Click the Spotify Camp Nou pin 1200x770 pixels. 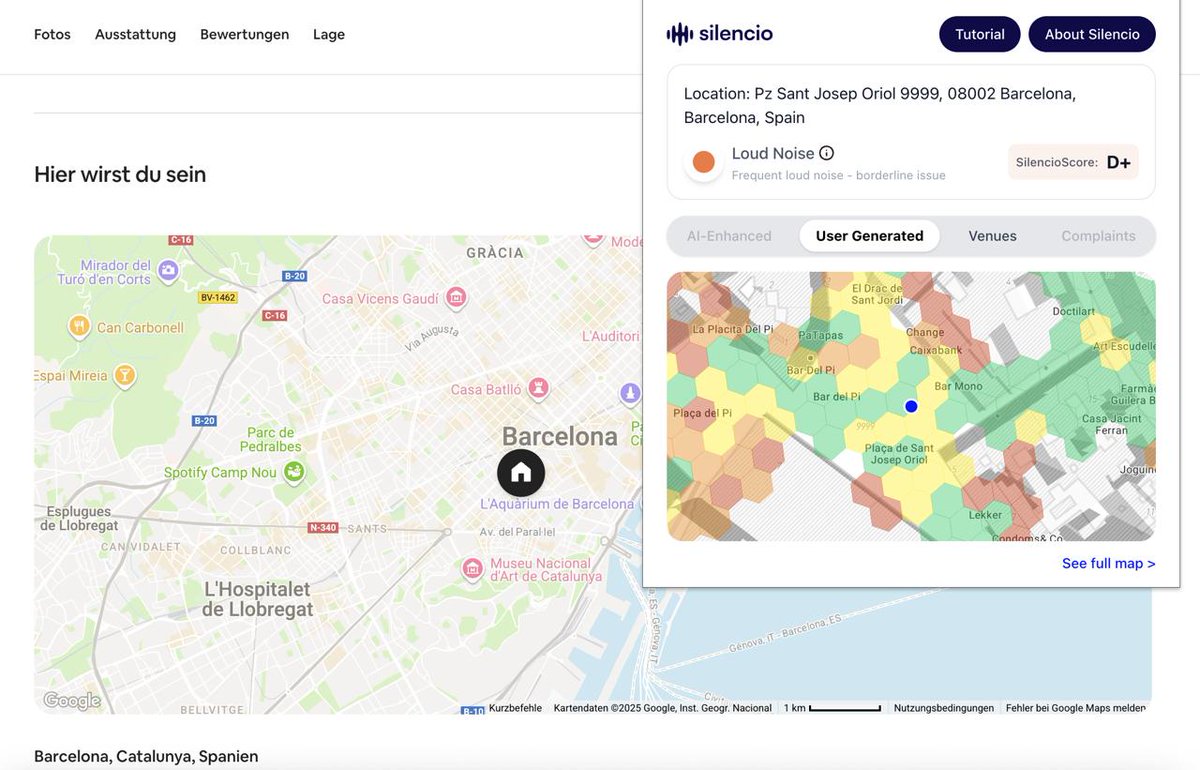tap(293, 472)
